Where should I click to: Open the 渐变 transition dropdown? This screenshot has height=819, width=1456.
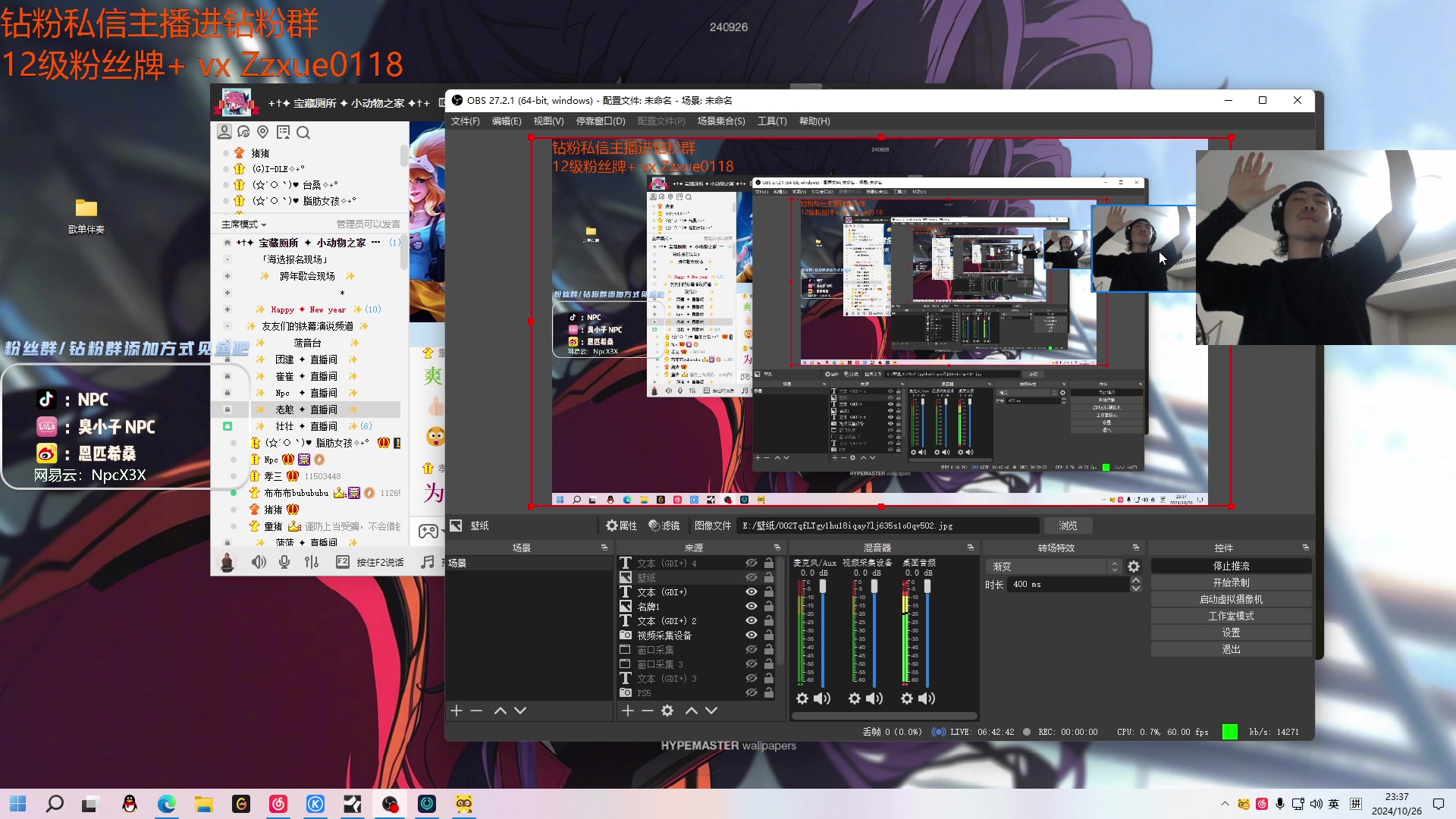1054,566
